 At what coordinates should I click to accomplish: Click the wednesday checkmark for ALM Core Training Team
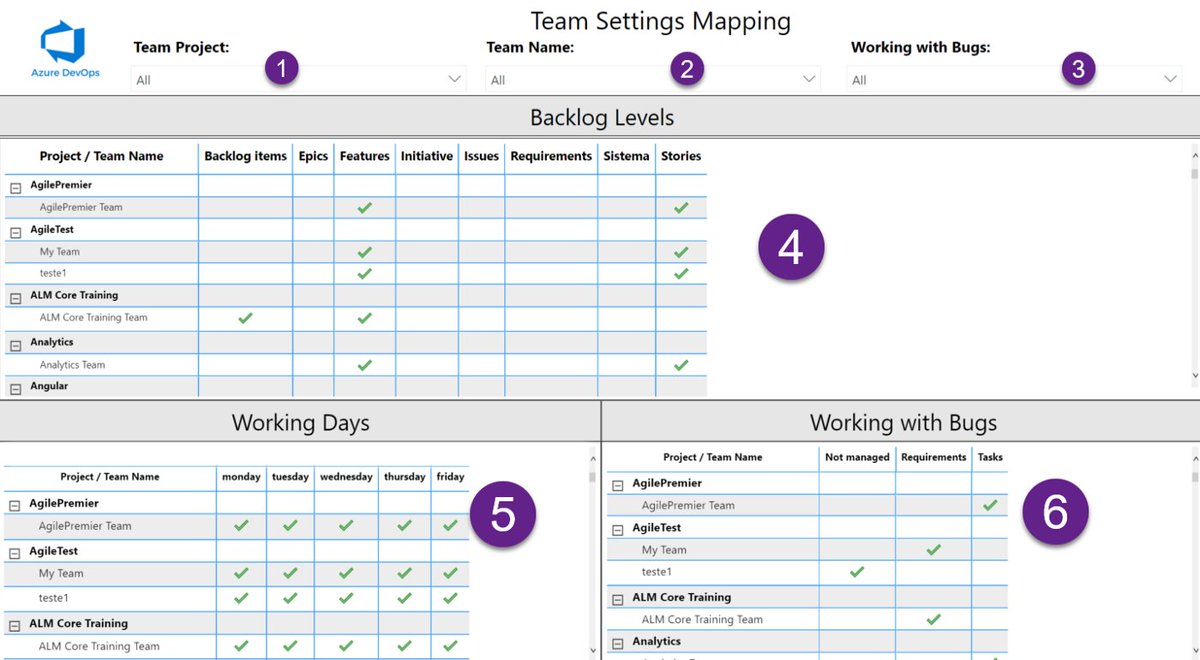pos(346,646)
